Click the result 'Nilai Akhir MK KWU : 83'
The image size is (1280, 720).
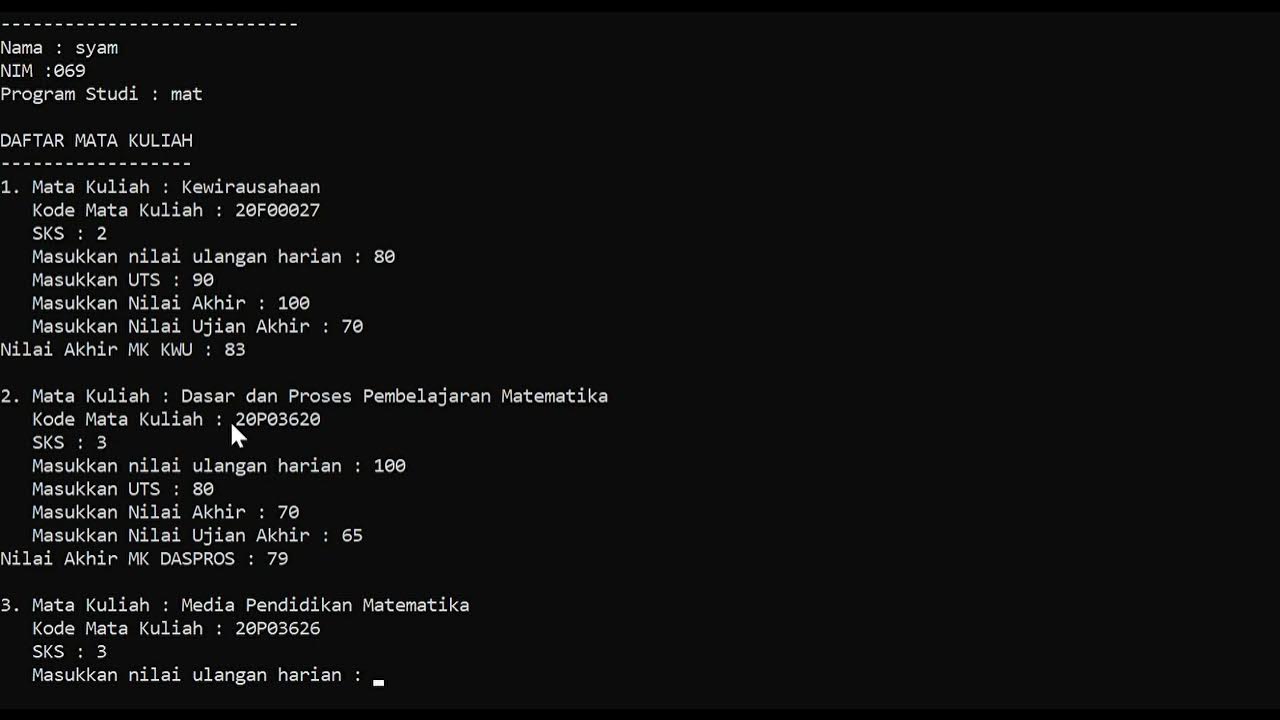coord(122,350)
